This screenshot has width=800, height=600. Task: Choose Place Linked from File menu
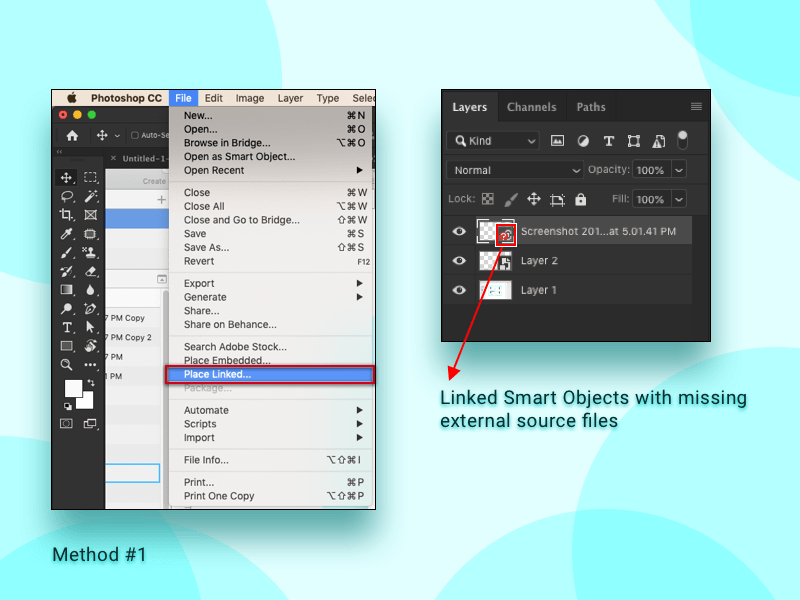[x=218, y=375]
